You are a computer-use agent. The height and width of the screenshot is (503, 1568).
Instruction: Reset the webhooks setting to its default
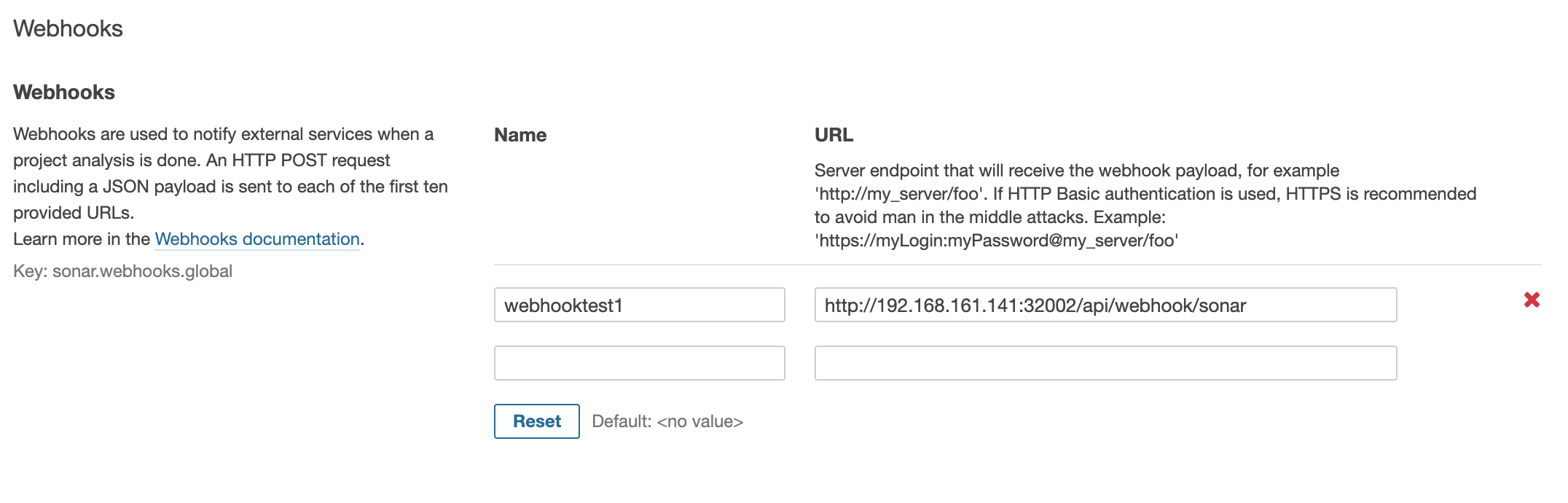point(536,421)
